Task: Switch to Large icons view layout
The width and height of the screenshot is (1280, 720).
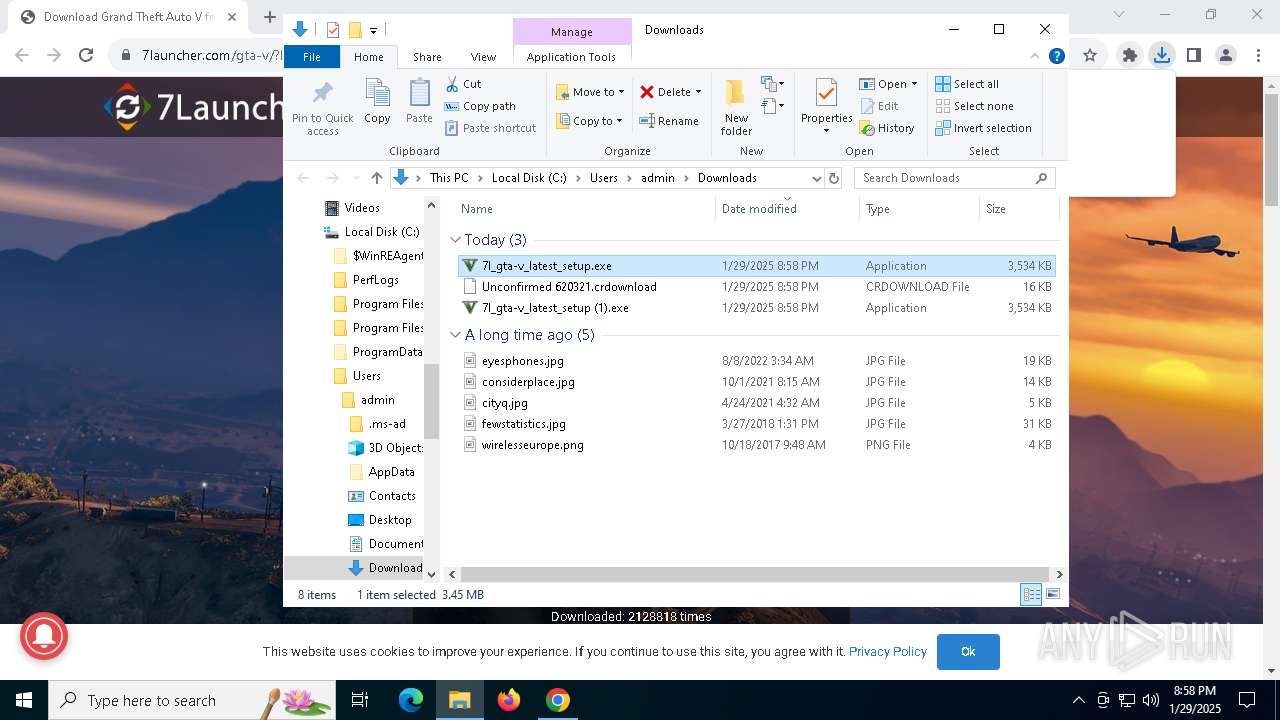Action: (x=1052, y=594)
